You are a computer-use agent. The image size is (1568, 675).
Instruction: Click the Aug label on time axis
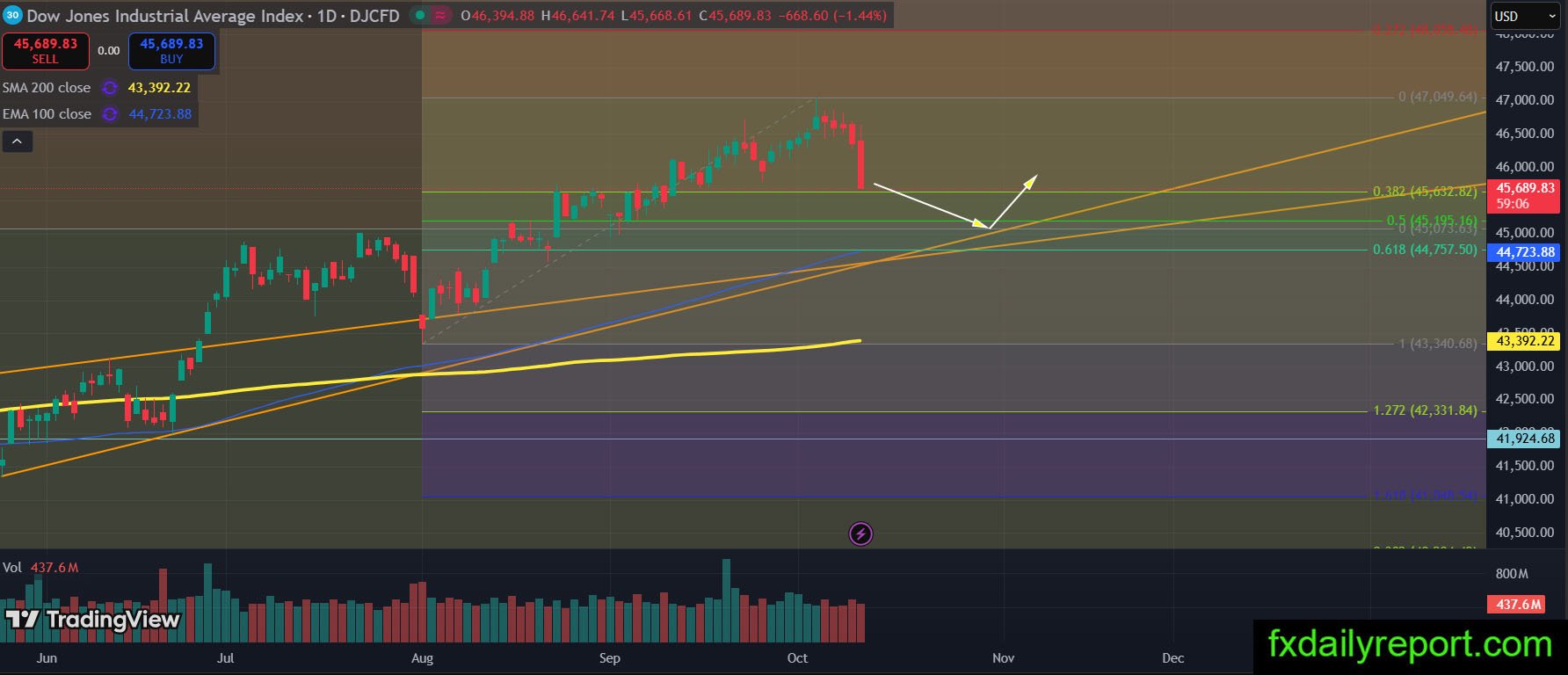point(422,658)
